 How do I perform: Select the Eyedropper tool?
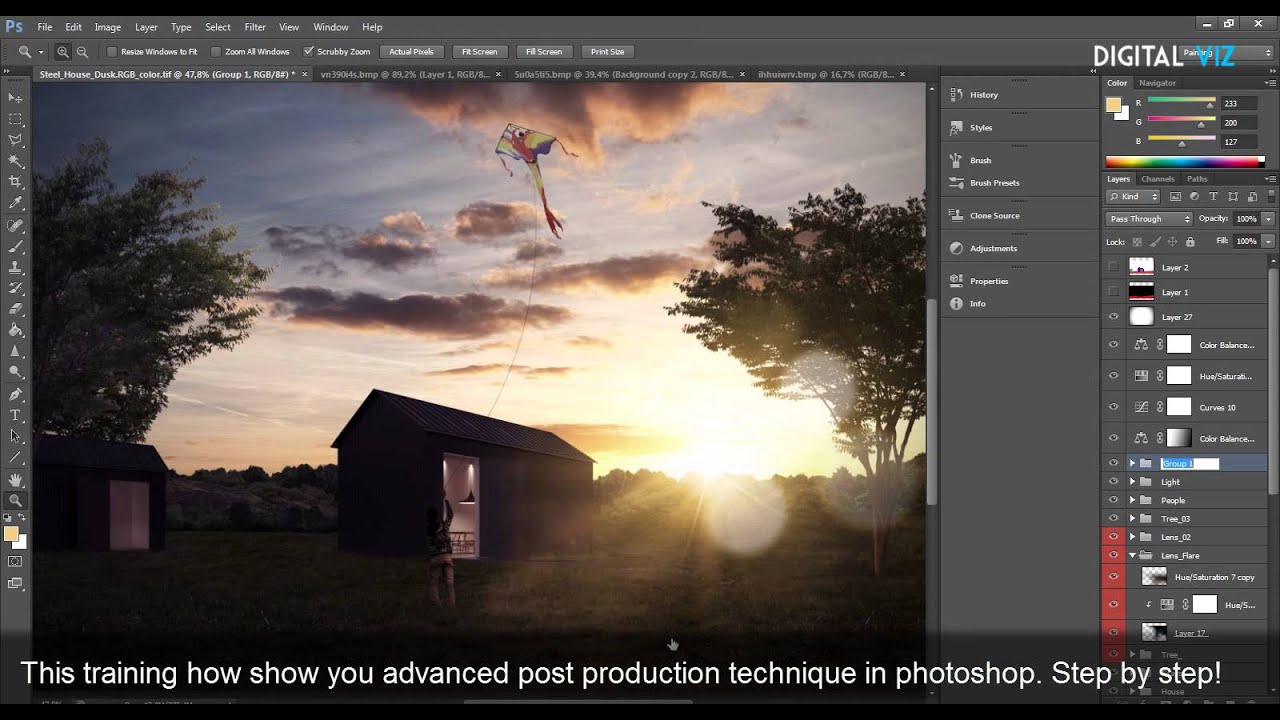tap(15, 203)
